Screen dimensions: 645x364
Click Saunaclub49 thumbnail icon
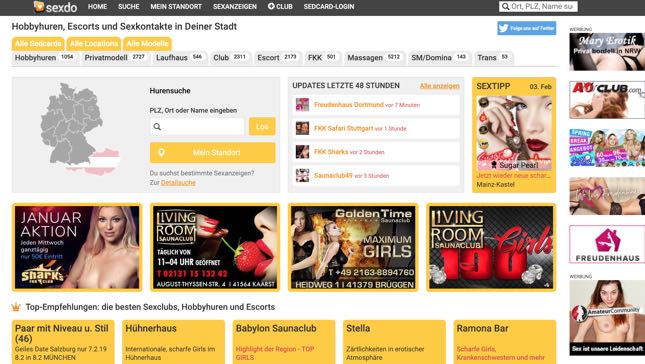pyautogui.click(x=302, y=176)
